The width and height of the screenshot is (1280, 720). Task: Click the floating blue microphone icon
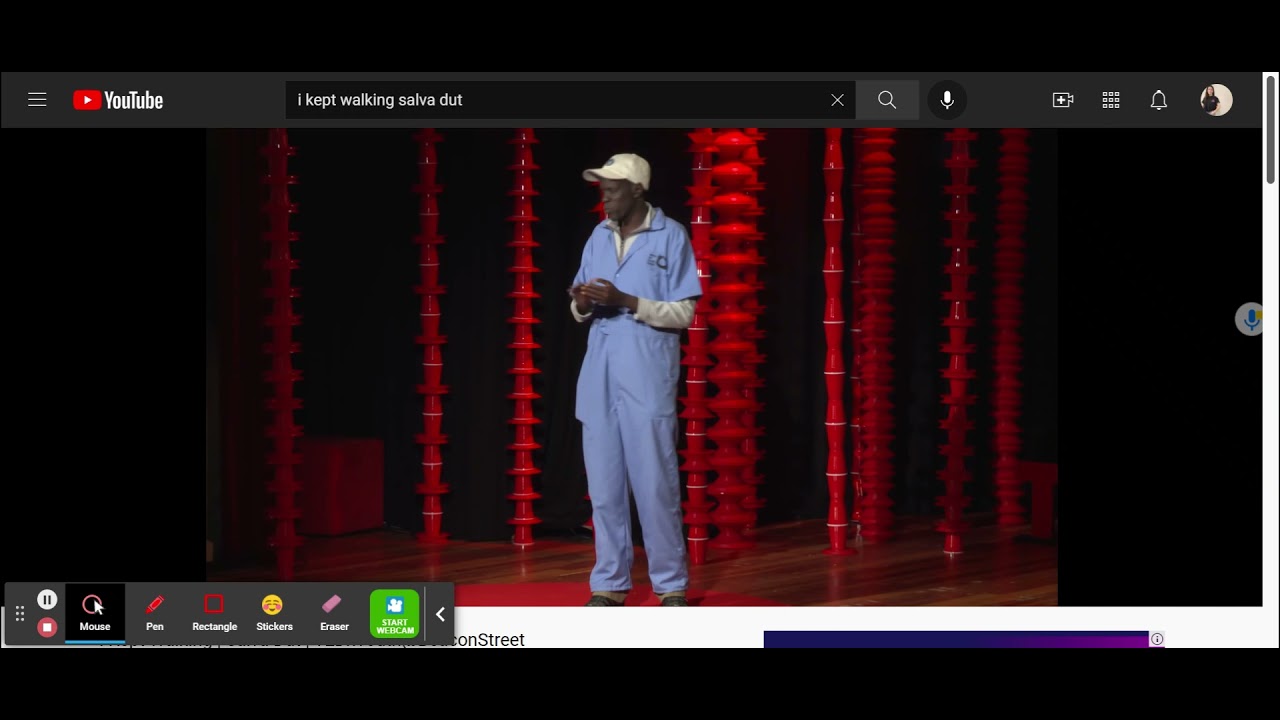pyautogui.click(x=1250, y=319)
